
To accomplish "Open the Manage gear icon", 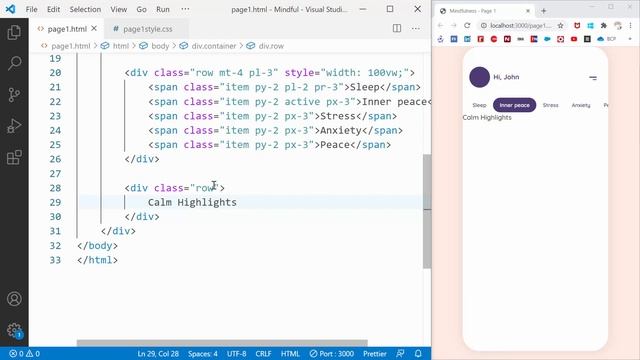I will coord(14,330).
